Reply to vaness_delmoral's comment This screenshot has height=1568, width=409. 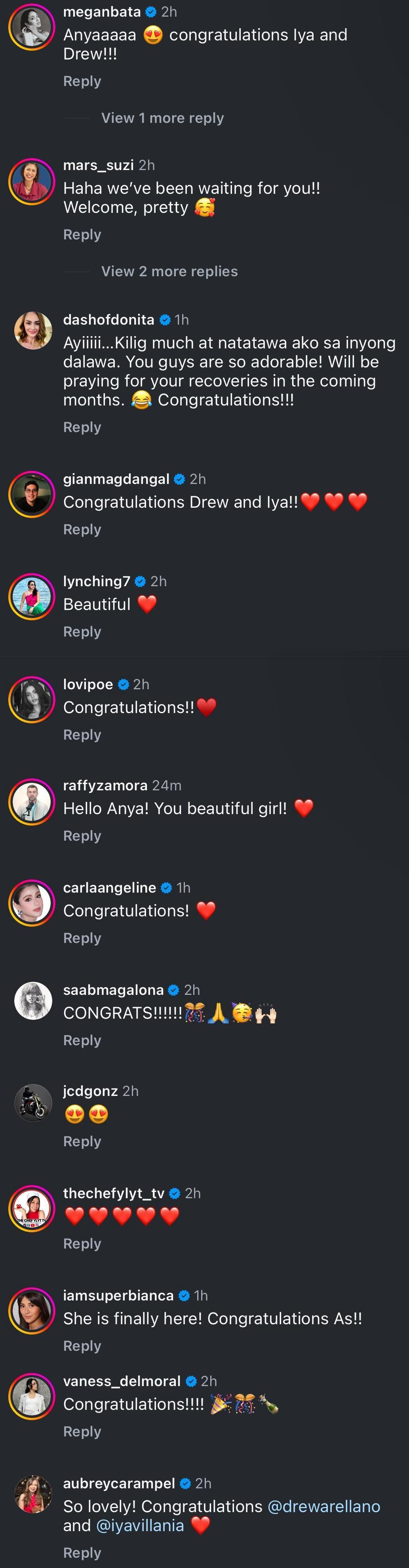pos(82,1432)
